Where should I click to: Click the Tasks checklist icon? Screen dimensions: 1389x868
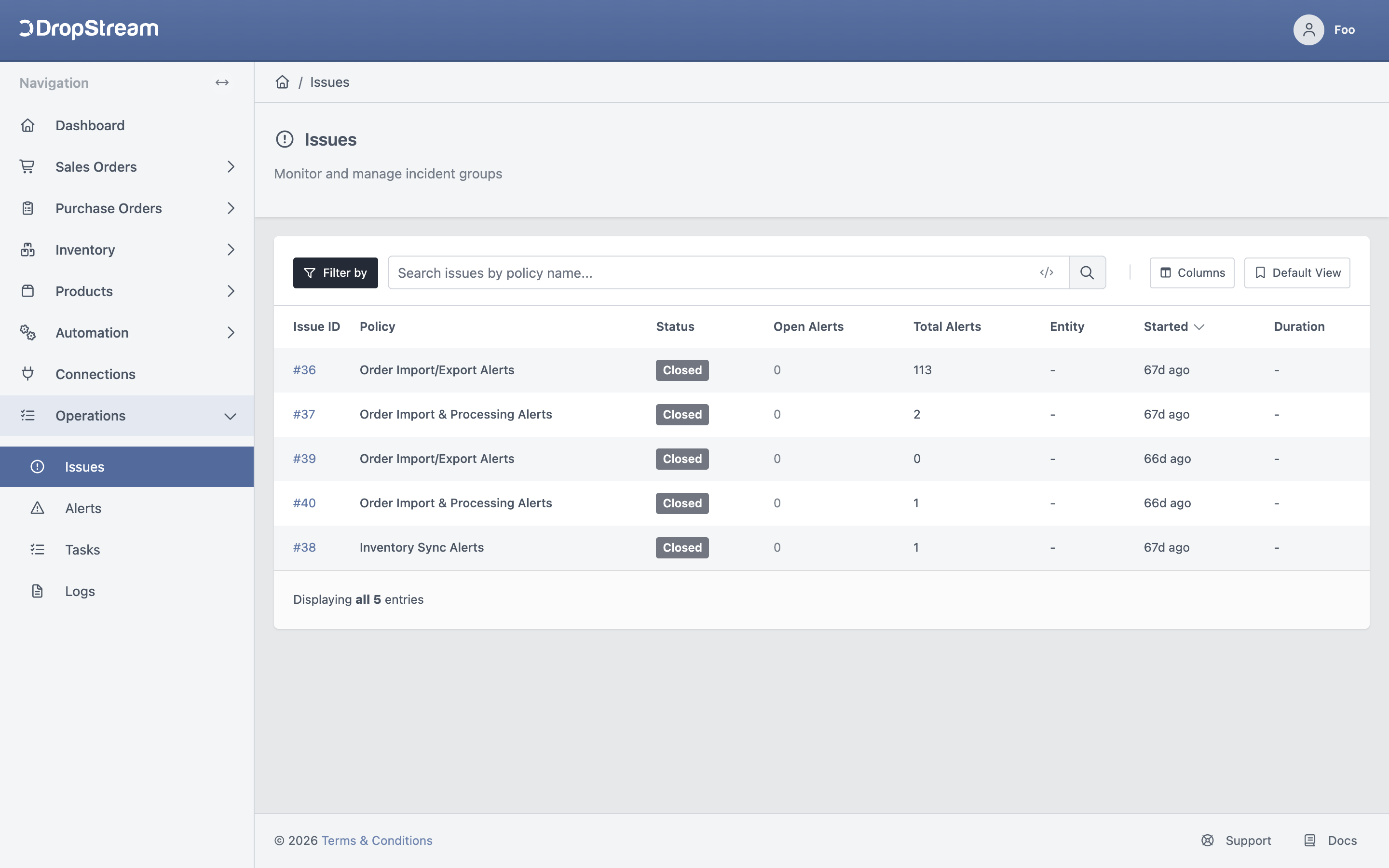click(37, 549)
